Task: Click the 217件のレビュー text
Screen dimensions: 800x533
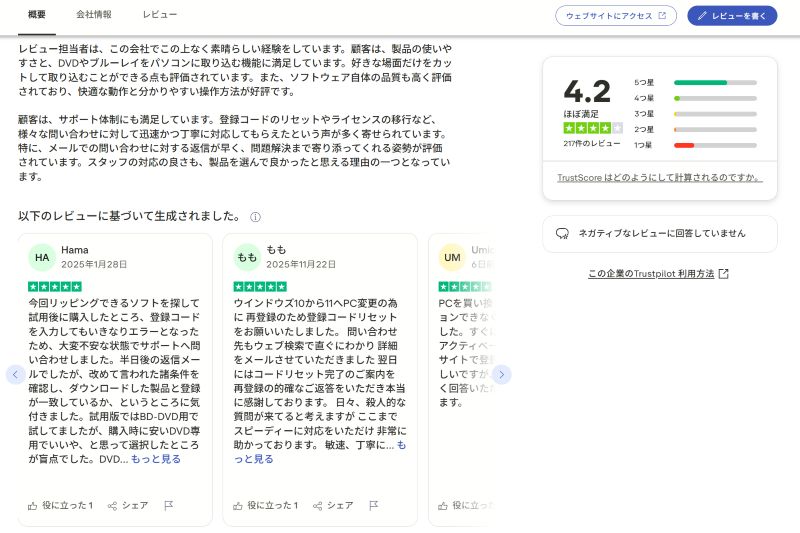Action: click(x=592, y=143)
